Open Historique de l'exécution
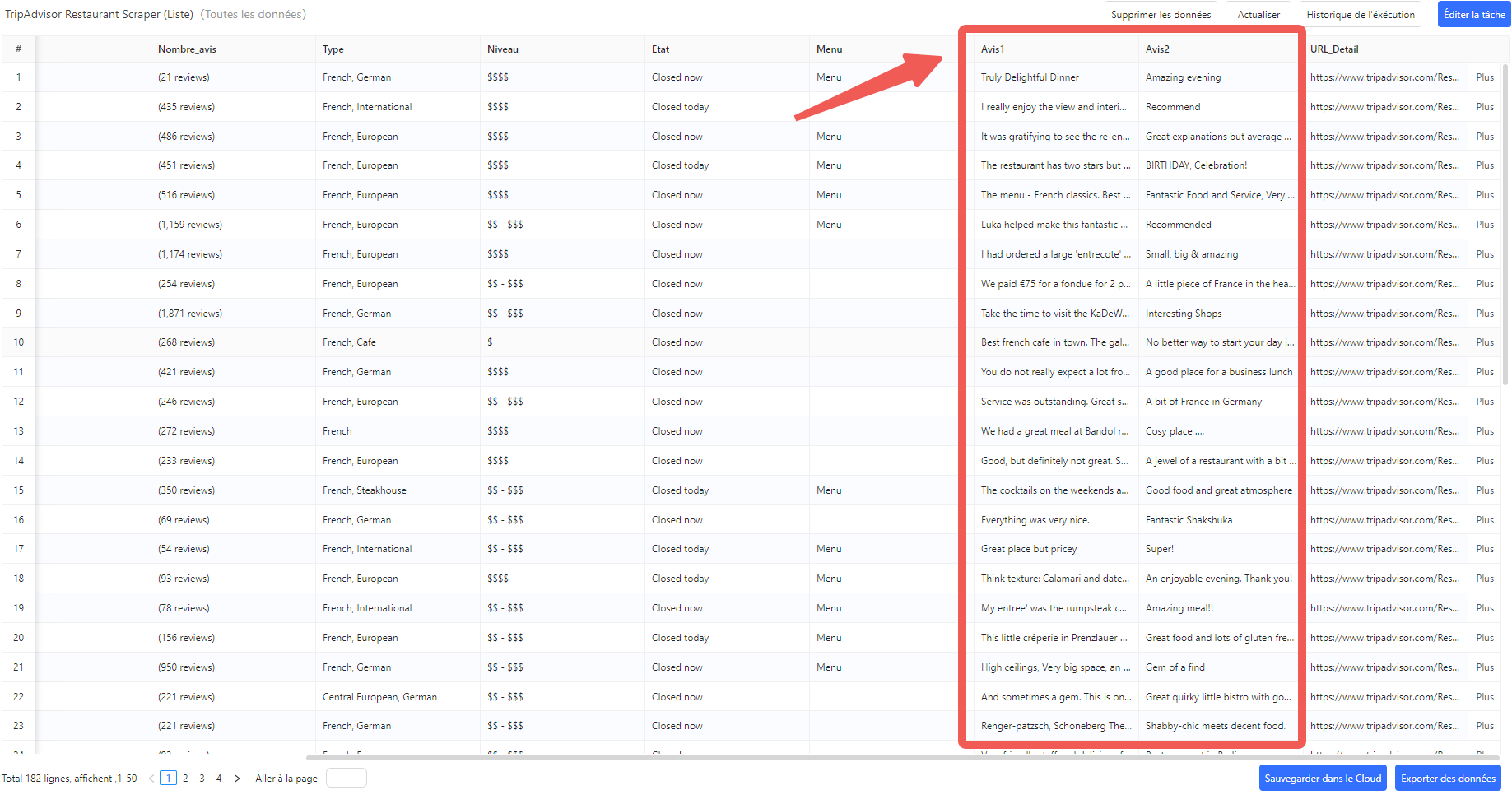 pyautogui.click(x=1361, y=15)
